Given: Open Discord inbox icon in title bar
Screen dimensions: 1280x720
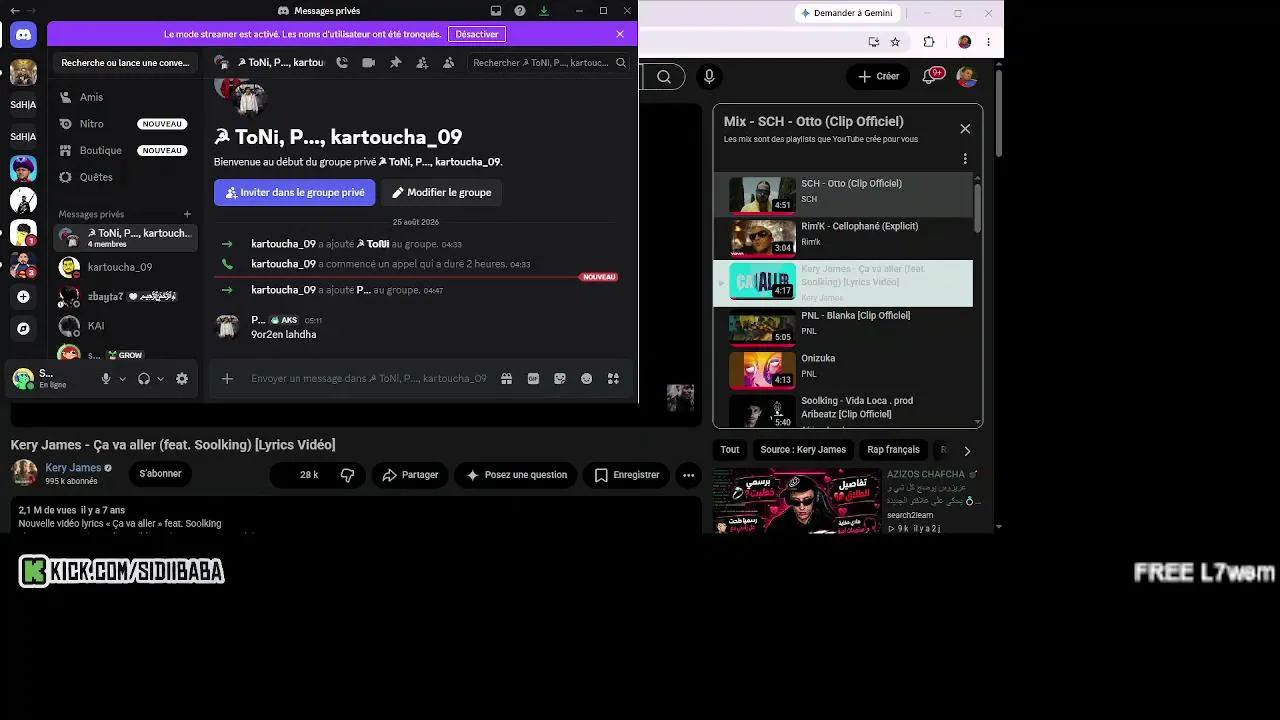Looking at the screenshot, I should click(x=496, y=11).
